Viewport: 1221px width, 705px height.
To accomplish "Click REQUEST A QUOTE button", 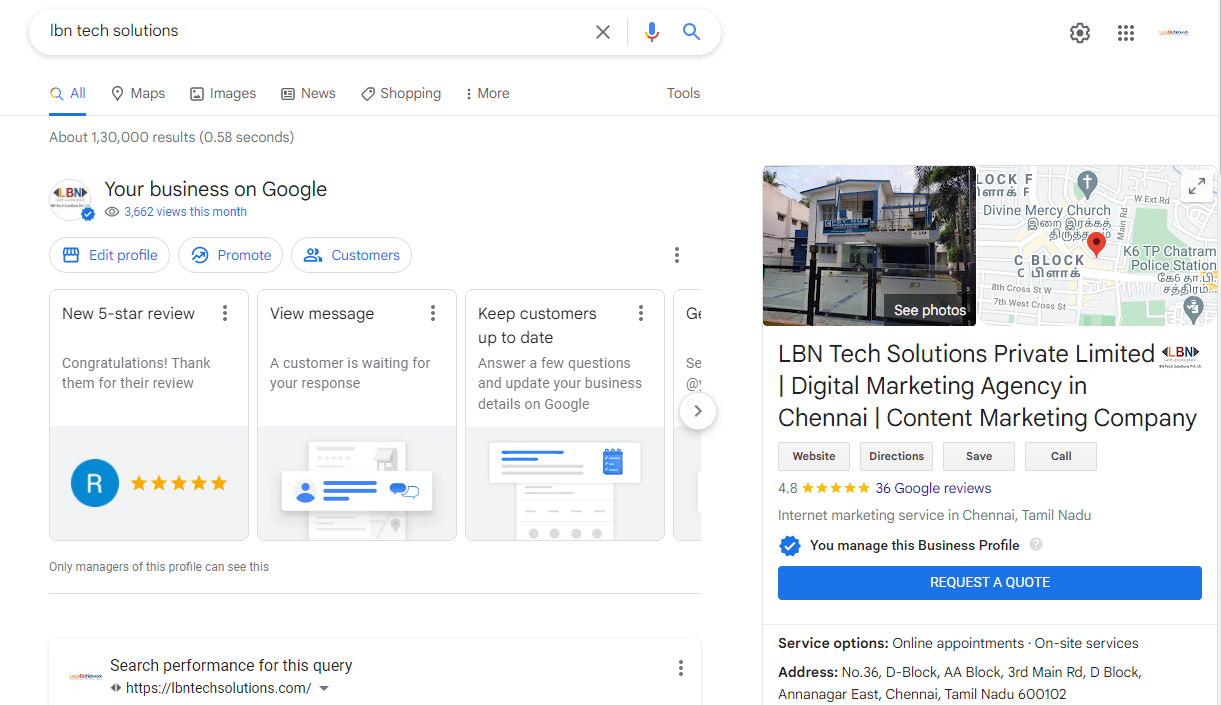I will 990,582.
